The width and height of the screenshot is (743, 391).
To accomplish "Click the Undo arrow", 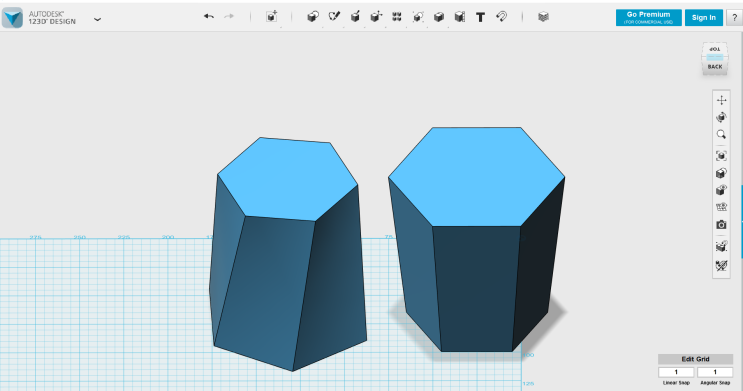I will pos(208,17).
